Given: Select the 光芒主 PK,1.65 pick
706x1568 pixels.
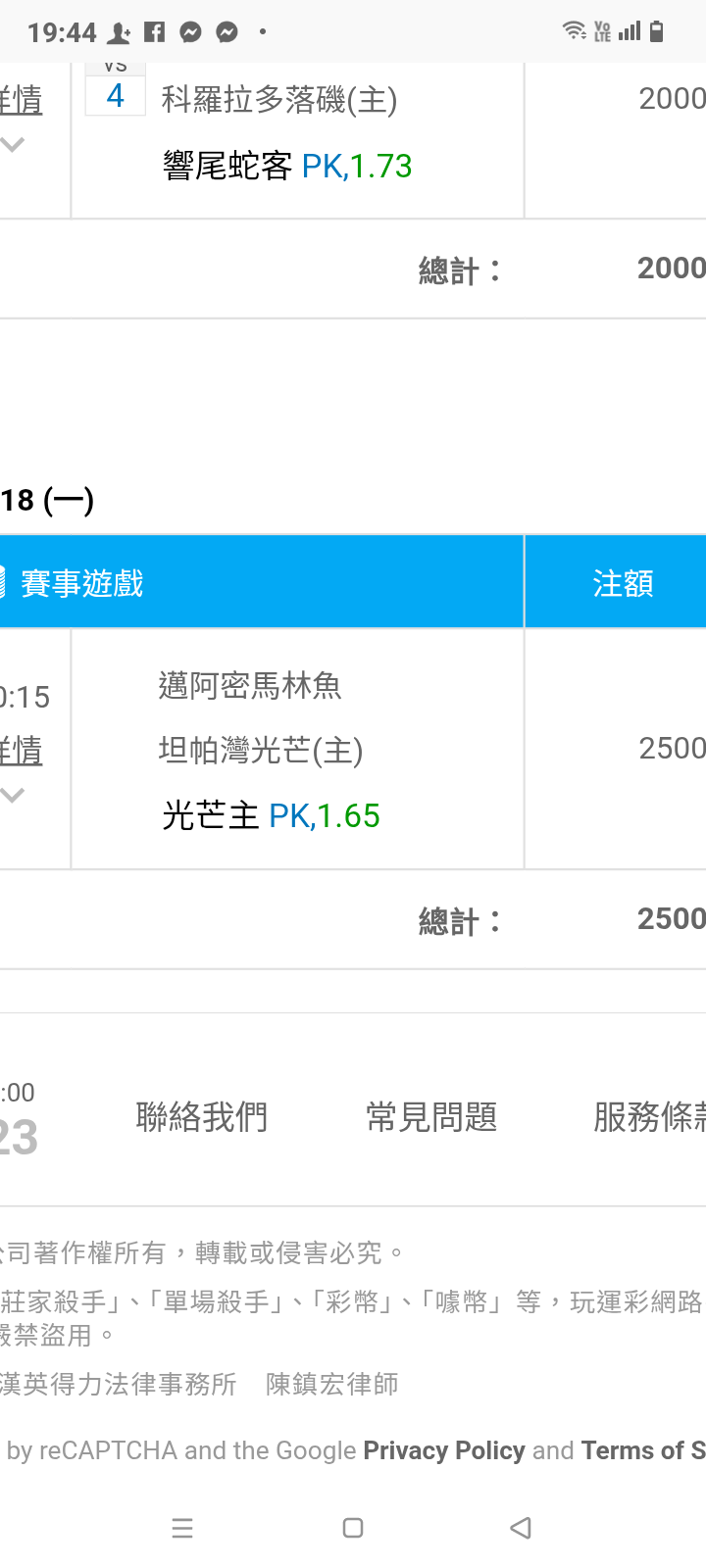Looking at the screenshot, I should pos(271,815).
